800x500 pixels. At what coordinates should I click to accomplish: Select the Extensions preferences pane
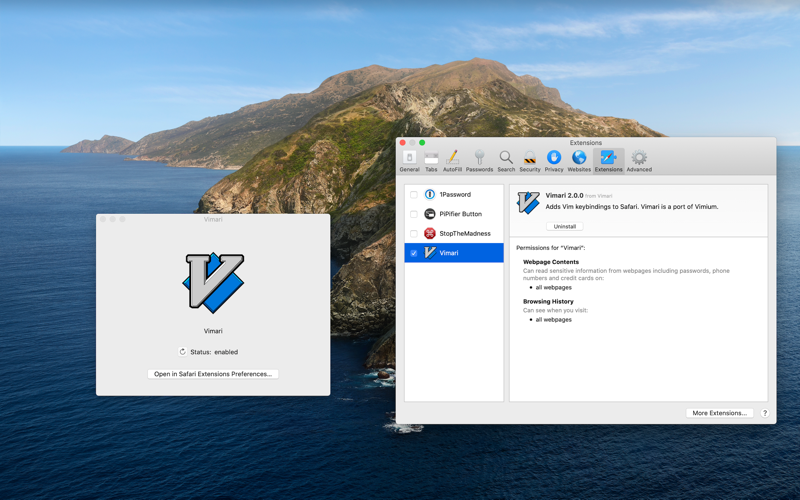point(609,161)
